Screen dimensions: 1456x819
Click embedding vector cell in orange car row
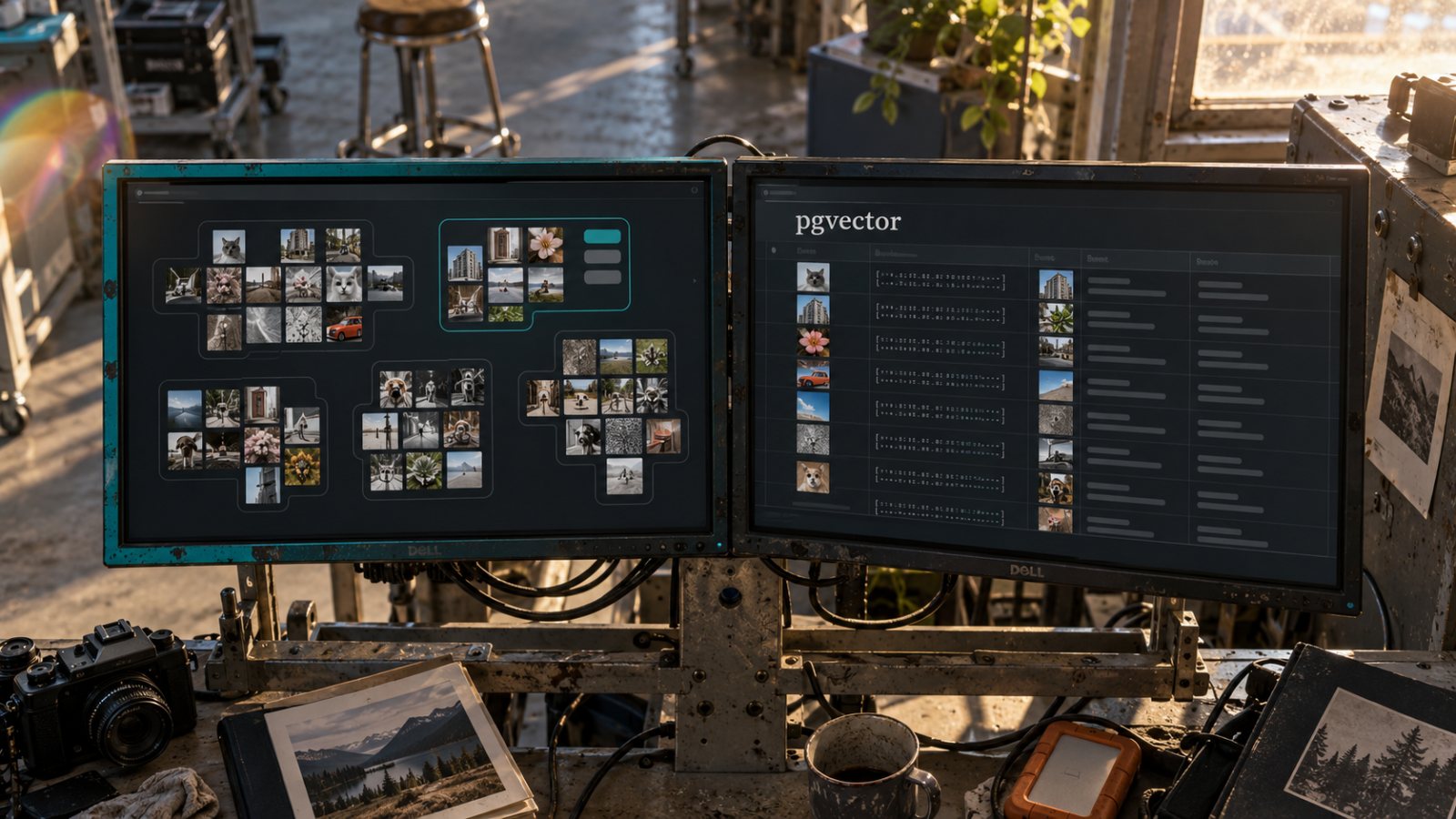940,379
